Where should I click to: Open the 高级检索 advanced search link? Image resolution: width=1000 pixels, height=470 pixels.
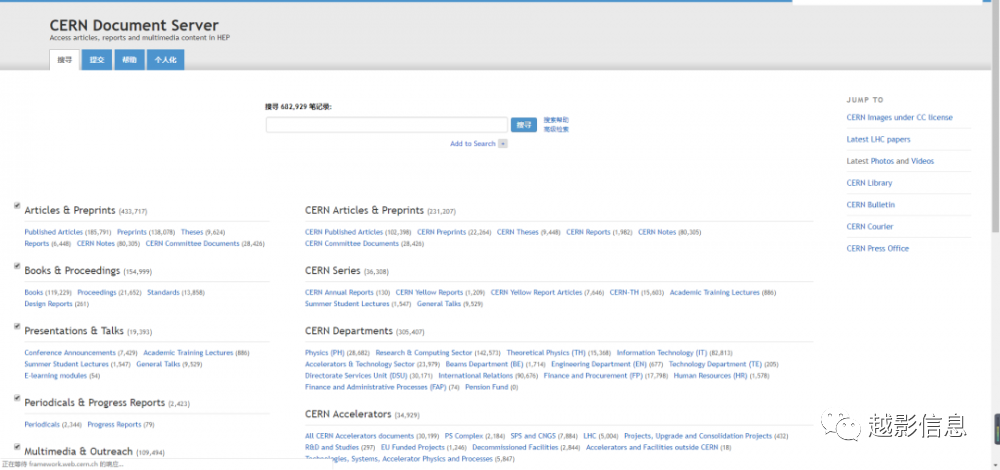pyautogui.click(x=556, y=129)
